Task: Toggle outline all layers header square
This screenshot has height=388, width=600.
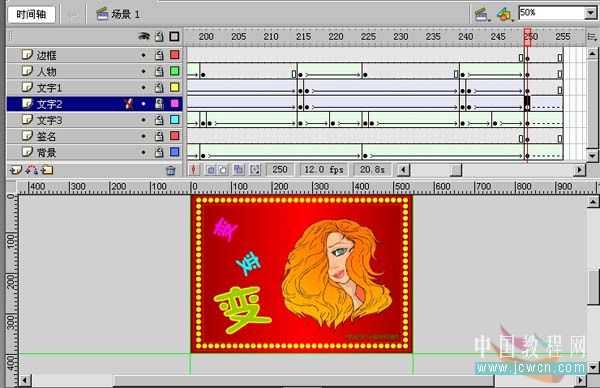Action: 174,37
